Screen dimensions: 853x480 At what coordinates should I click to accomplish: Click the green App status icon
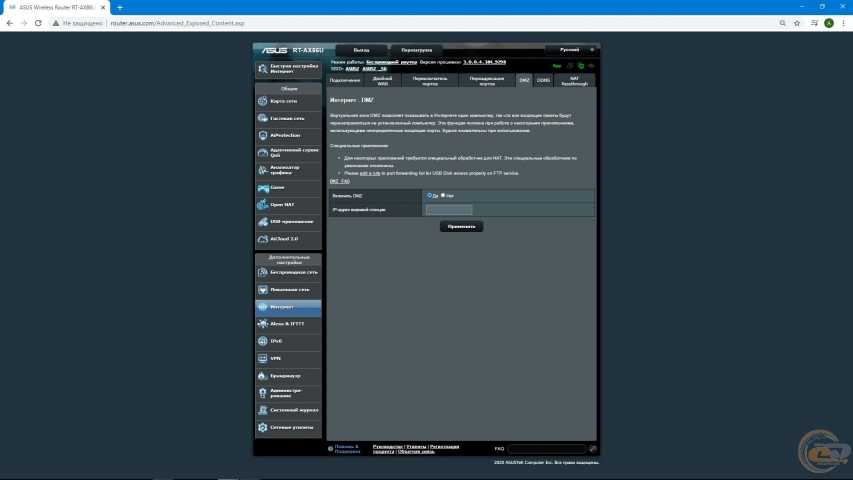[557, 66]
